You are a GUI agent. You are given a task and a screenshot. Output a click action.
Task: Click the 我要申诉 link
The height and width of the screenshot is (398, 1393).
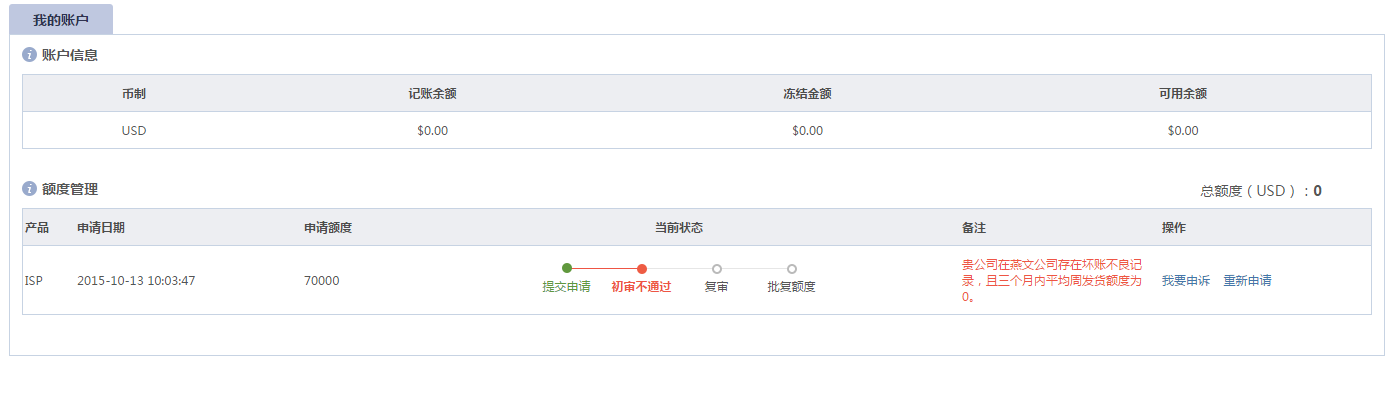1186,281
